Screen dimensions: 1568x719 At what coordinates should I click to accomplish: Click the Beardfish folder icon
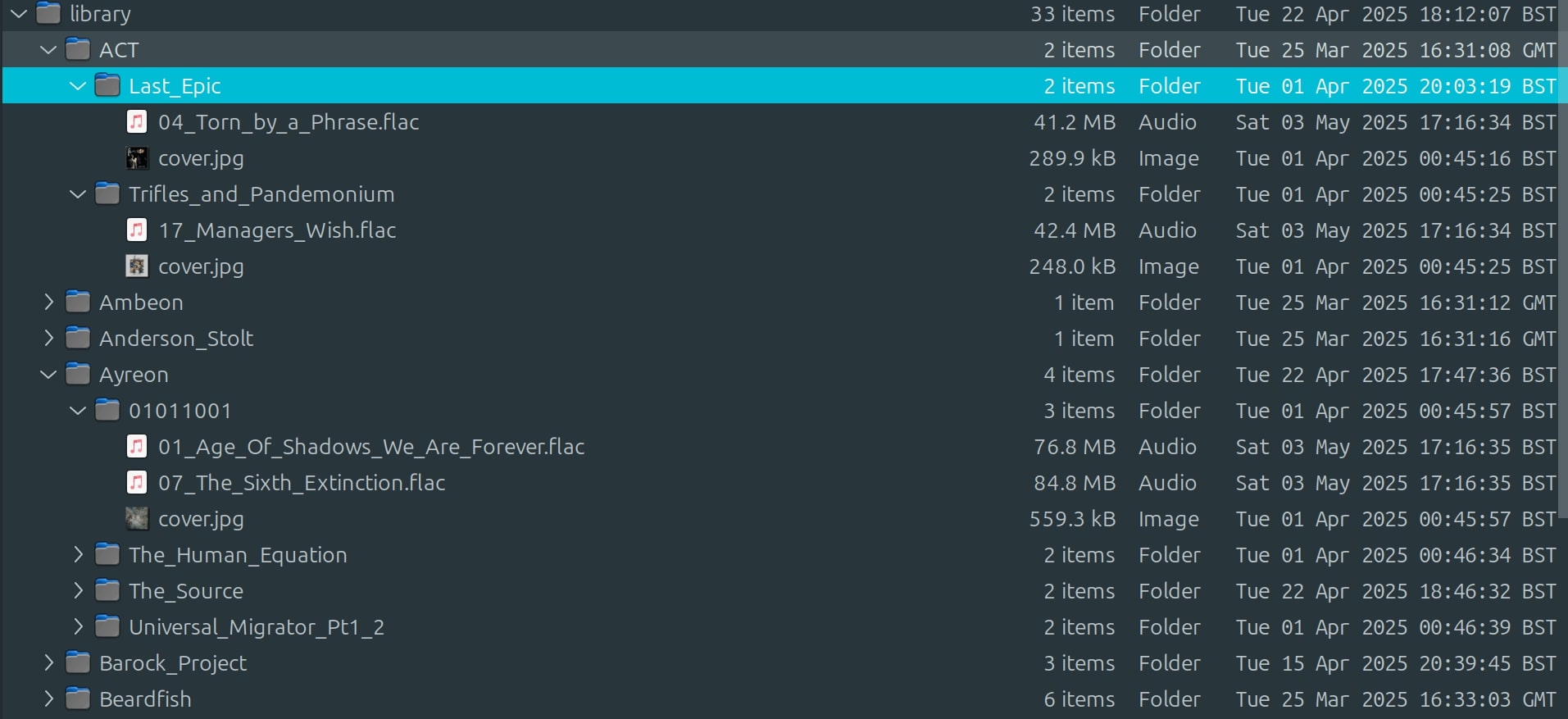point(78,699)
